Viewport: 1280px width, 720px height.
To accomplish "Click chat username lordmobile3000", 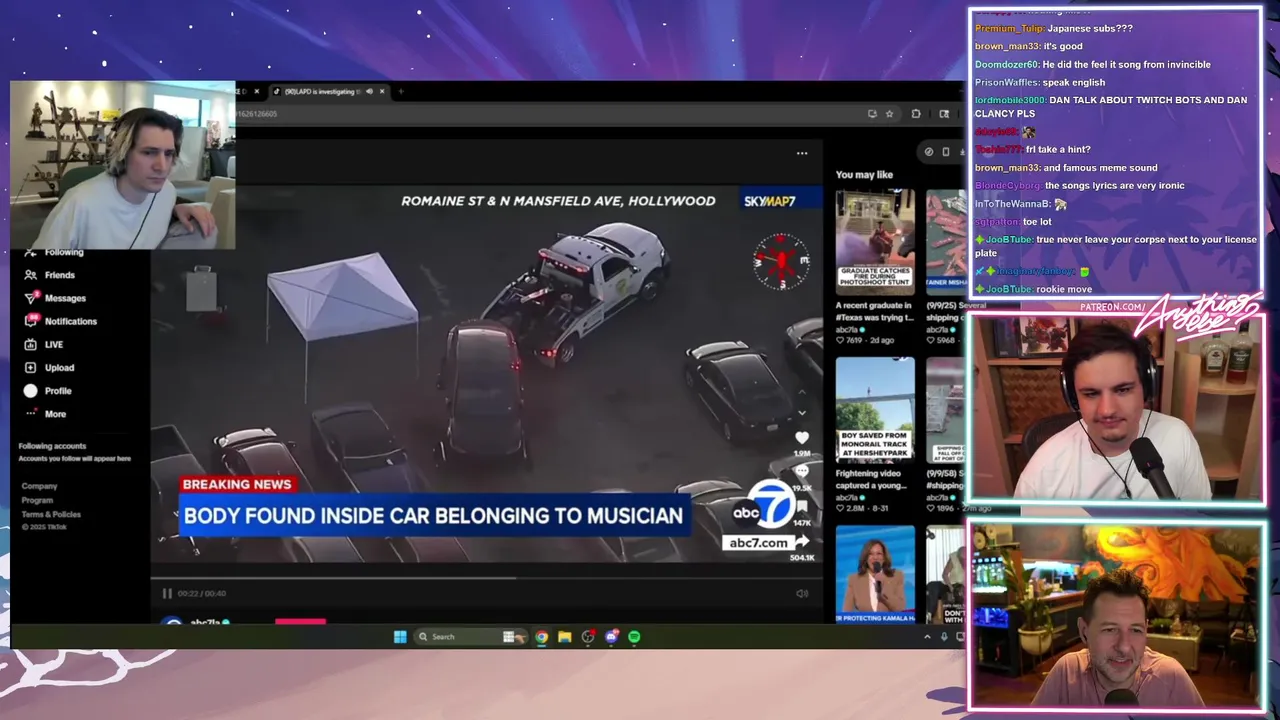I will (x=1010, y=100).
